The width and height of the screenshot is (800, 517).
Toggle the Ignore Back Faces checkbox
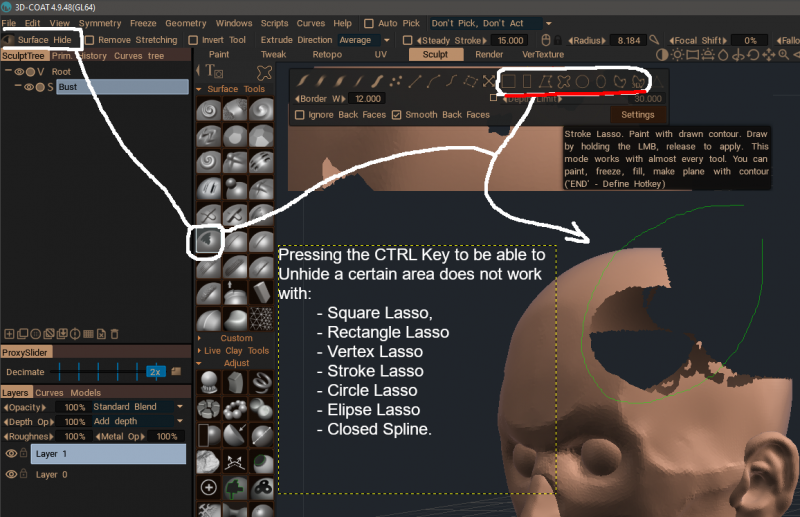click(x=300, y=115)
